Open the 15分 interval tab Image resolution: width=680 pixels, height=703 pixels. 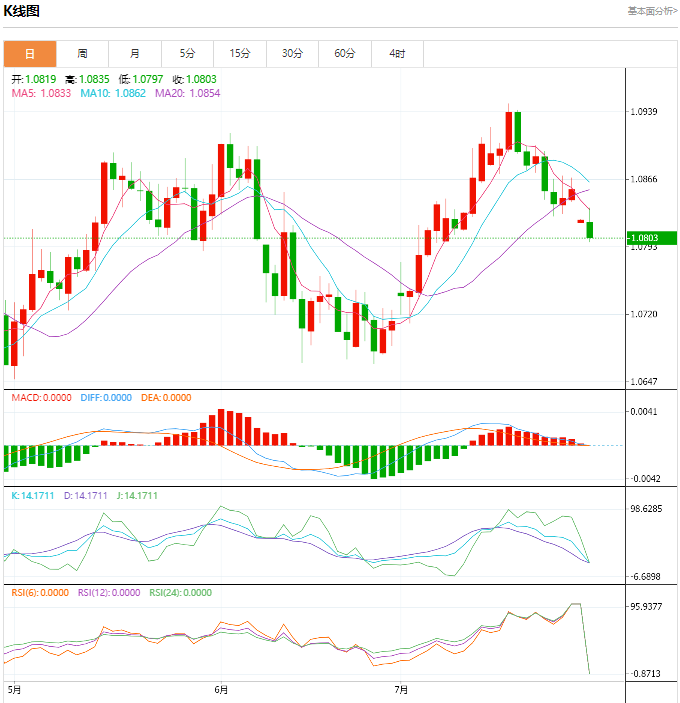point(240,53)
